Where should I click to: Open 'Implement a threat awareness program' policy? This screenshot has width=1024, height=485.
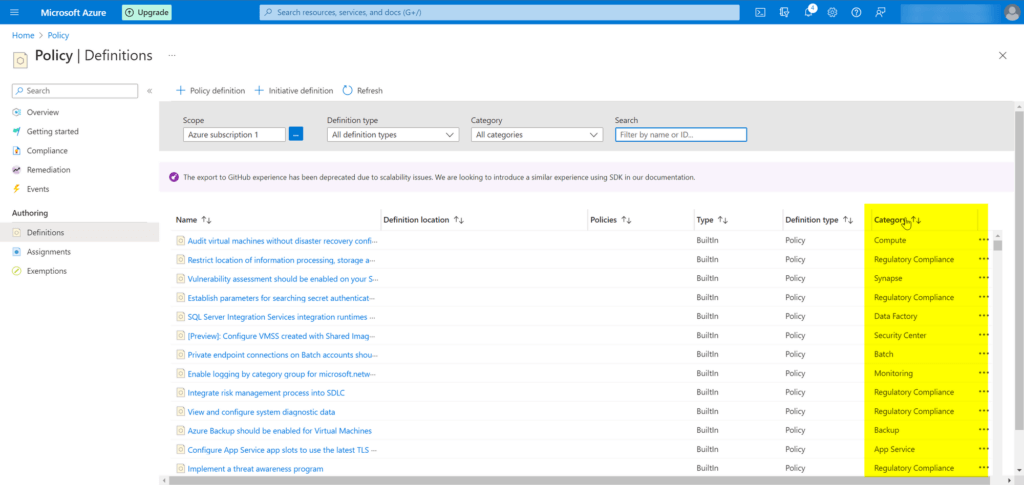click(255, 468)
